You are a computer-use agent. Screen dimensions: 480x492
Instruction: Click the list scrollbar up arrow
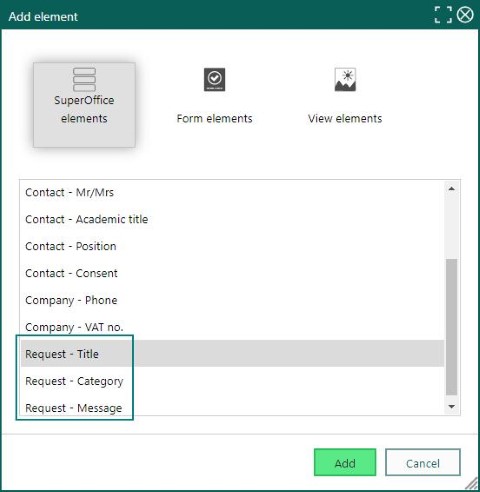point(452,189)
